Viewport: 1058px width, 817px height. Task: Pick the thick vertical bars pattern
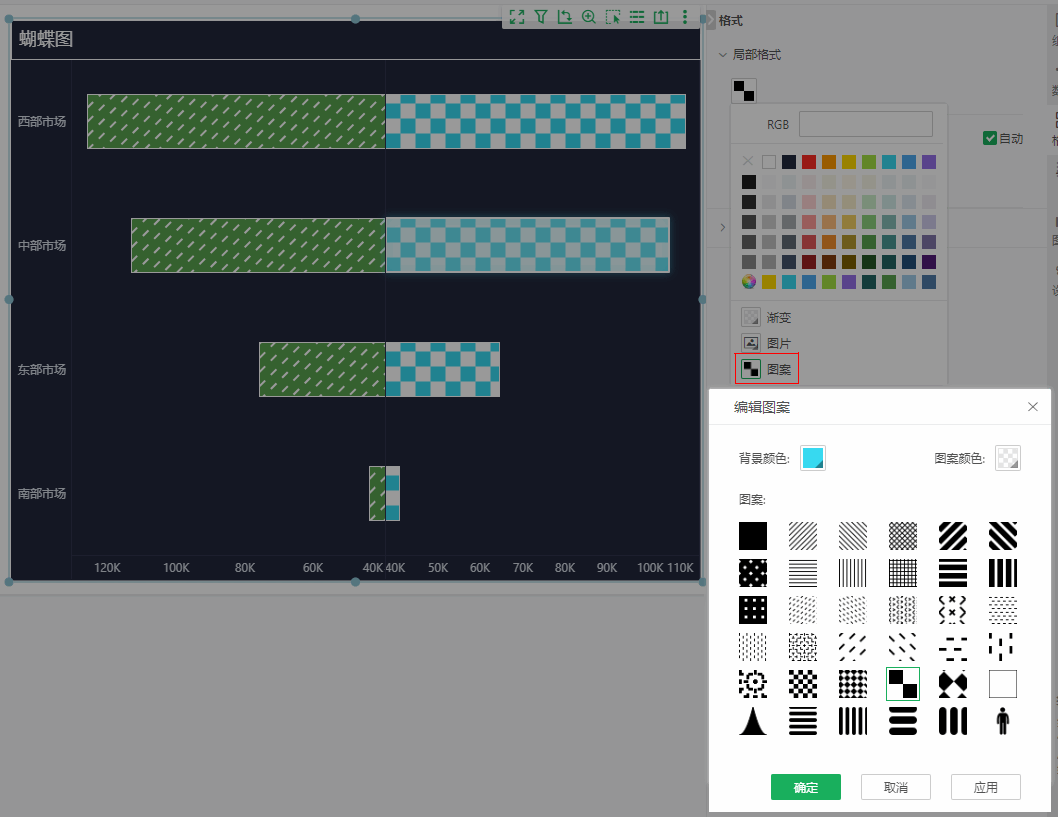coord(1003,573)
